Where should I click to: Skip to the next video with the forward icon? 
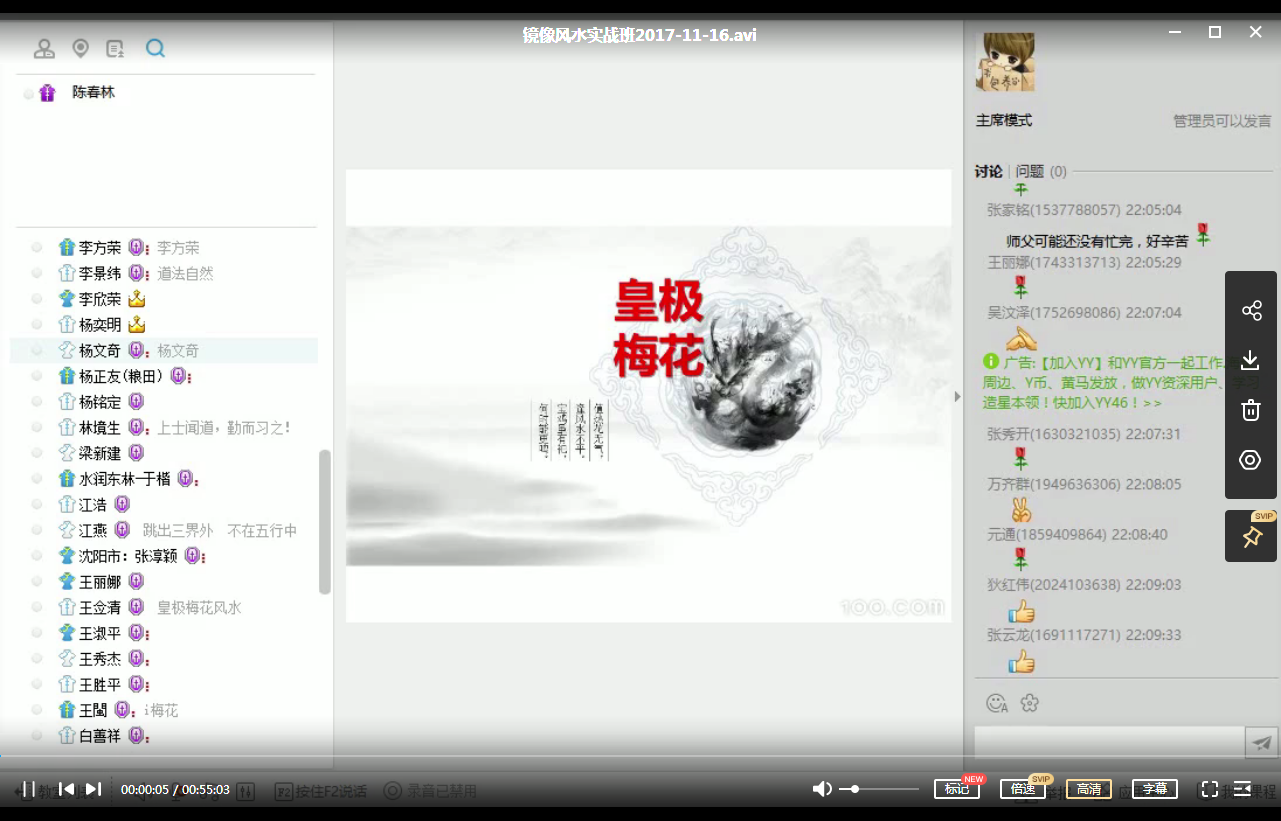point(93,788)
